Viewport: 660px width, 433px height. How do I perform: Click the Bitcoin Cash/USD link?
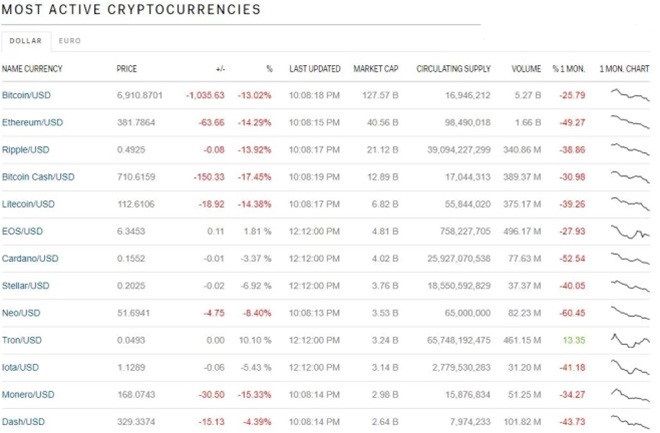38,177
